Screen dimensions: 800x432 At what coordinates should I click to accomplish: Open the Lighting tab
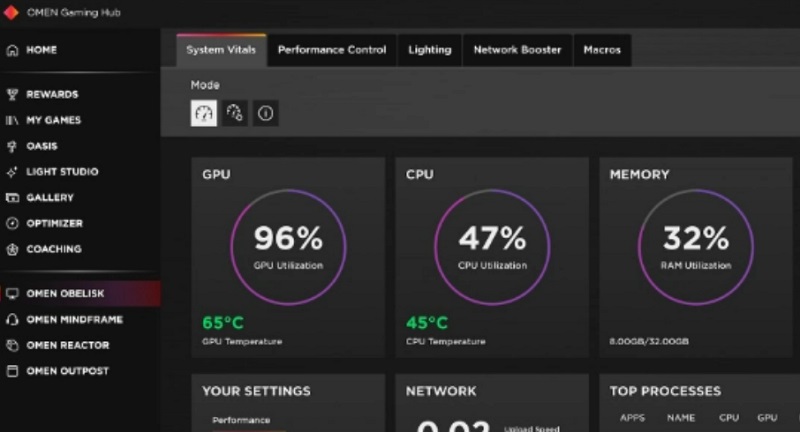[x=430, y=50]
